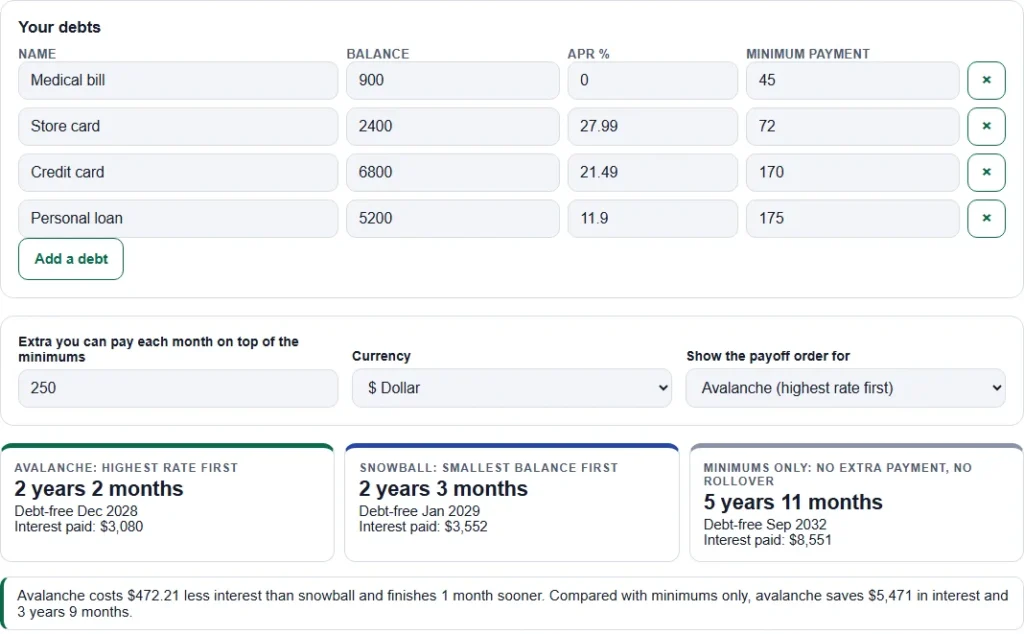The height and width of the screenshot is (634, 1024).
Task: Click the BALANCE column header
Action: (377, 54)
